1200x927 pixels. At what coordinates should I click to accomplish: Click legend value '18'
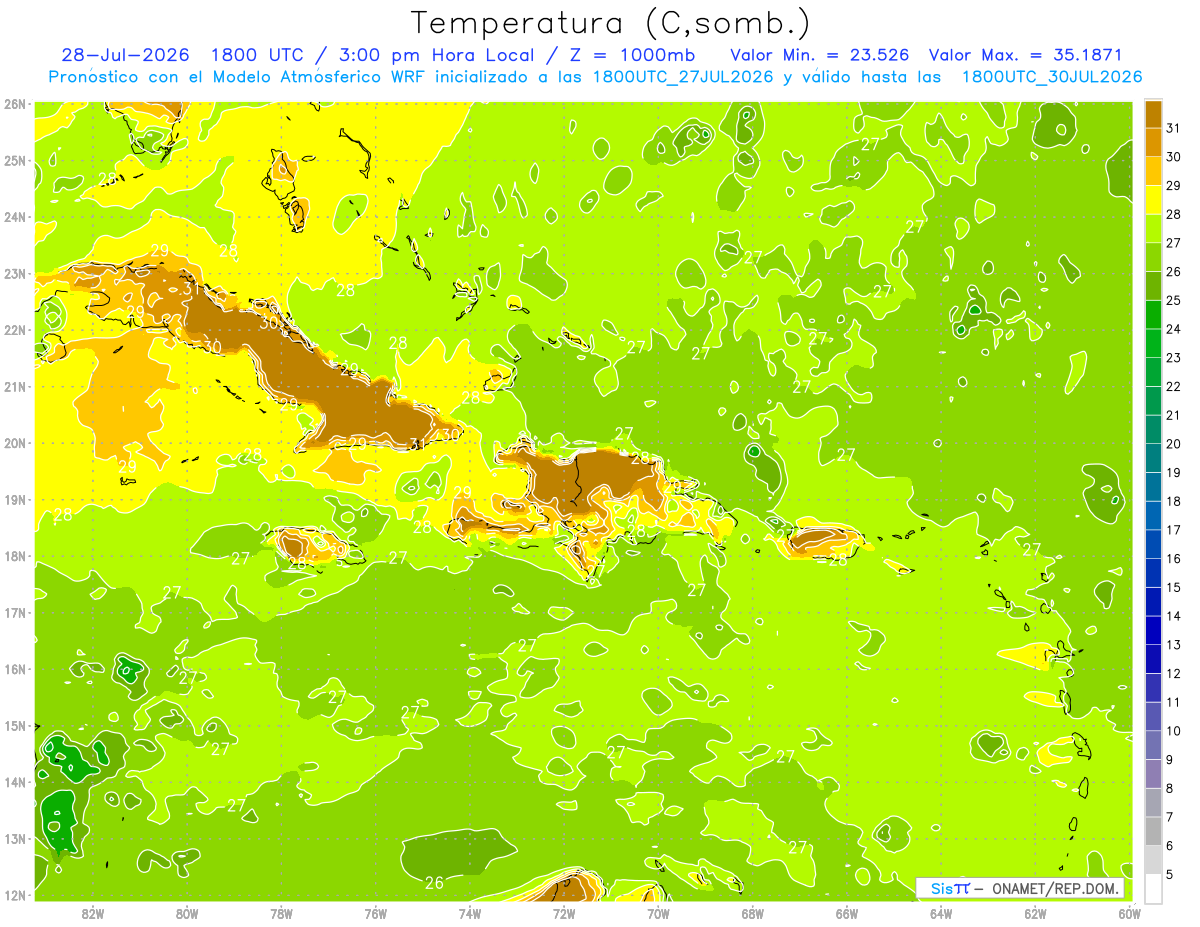click(x=1173, y=501)
